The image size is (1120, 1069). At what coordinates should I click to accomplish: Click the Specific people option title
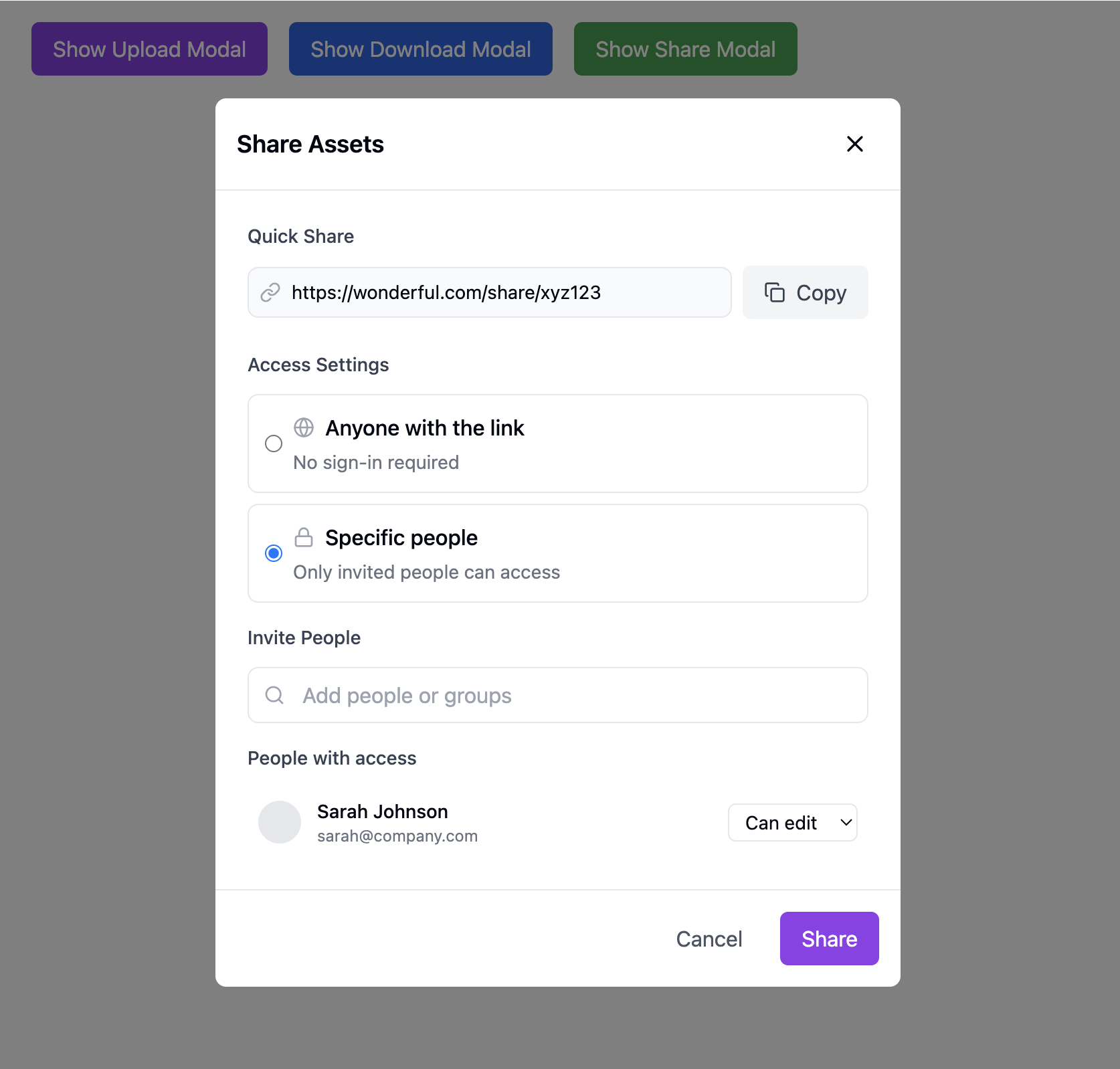(401, 538)
